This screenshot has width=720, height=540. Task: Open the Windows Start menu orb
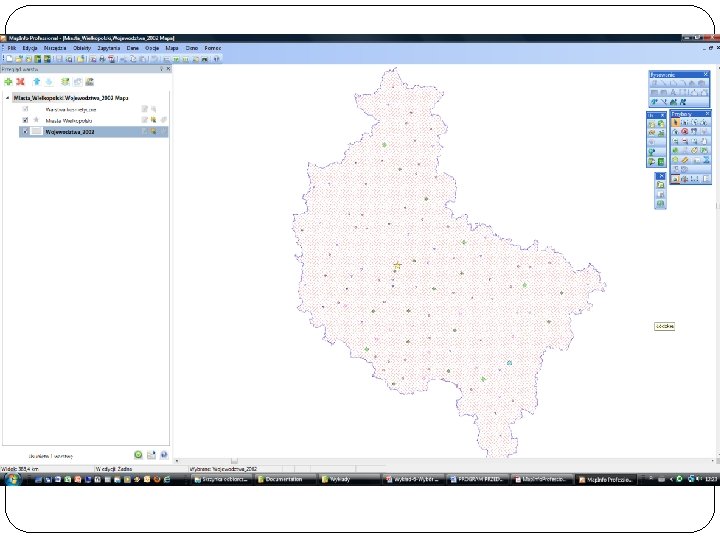pos(12,479)
